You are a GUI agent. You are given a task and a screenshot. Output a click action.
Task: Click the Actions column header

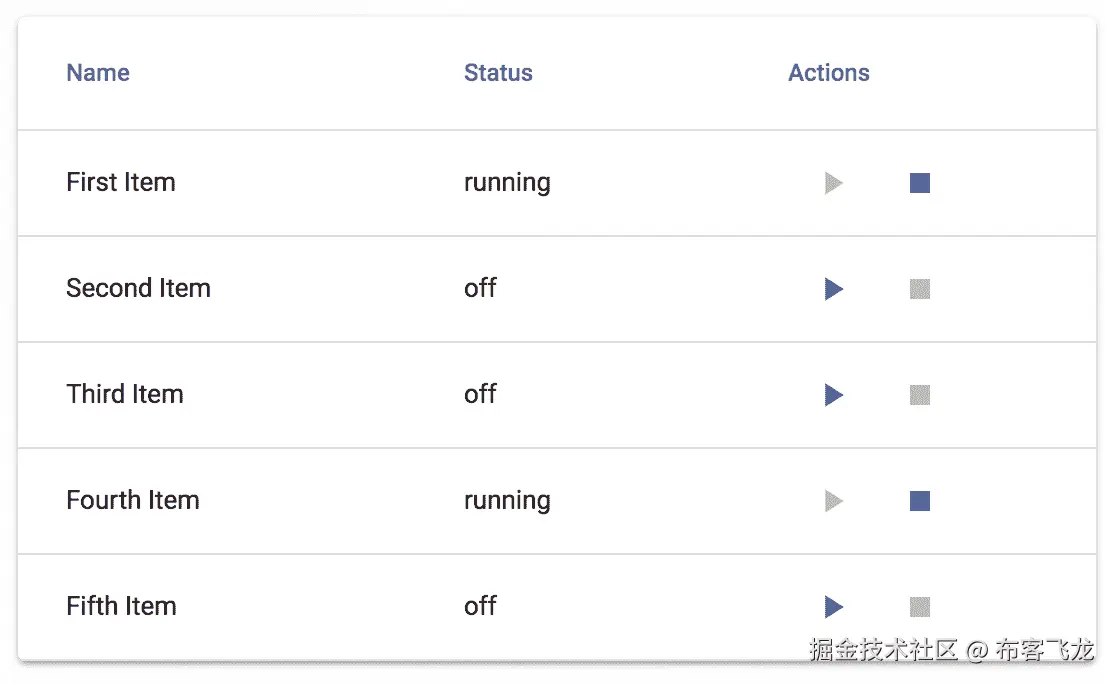[x=829, y=73]
